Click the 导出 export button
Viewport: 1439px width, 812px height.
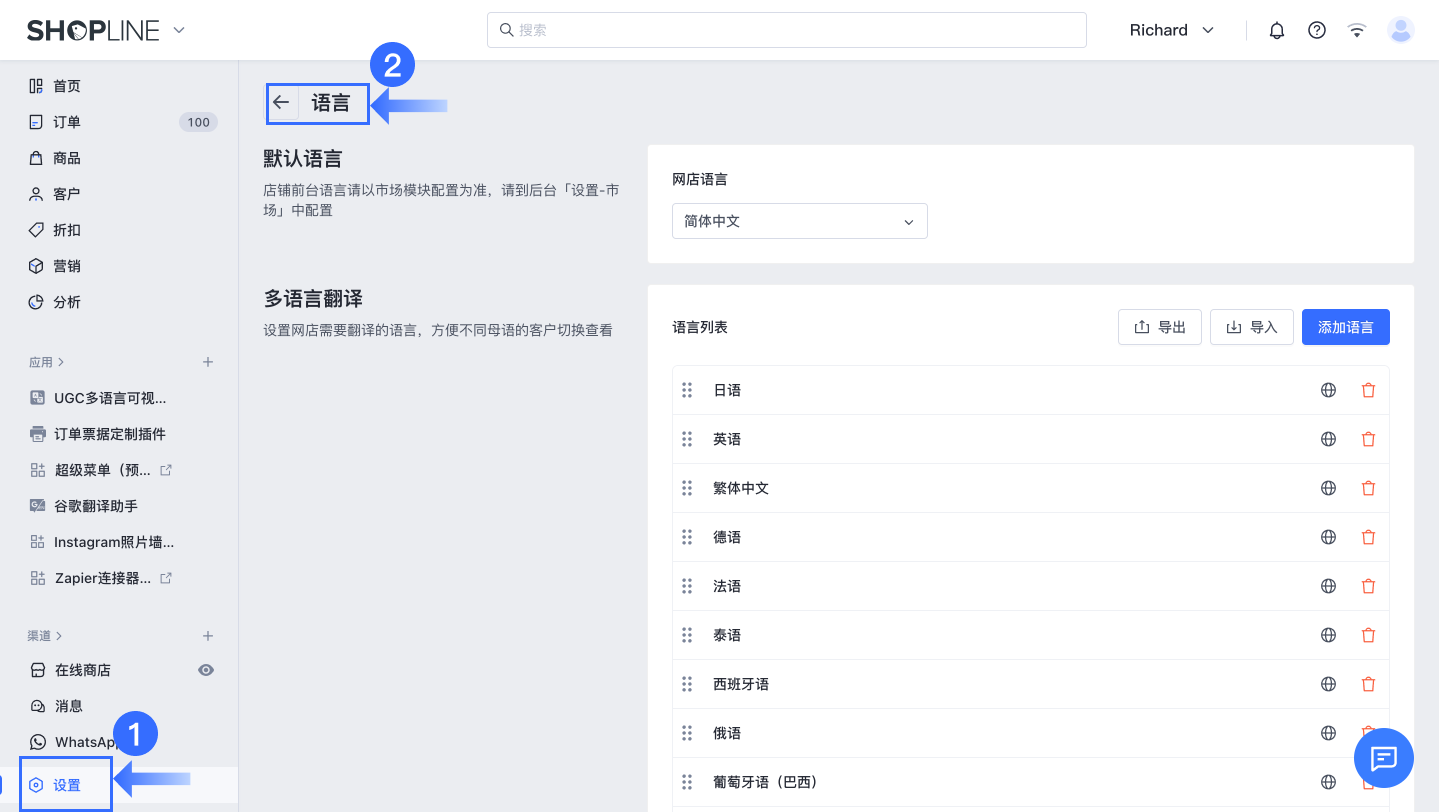tap(1159, 327)
